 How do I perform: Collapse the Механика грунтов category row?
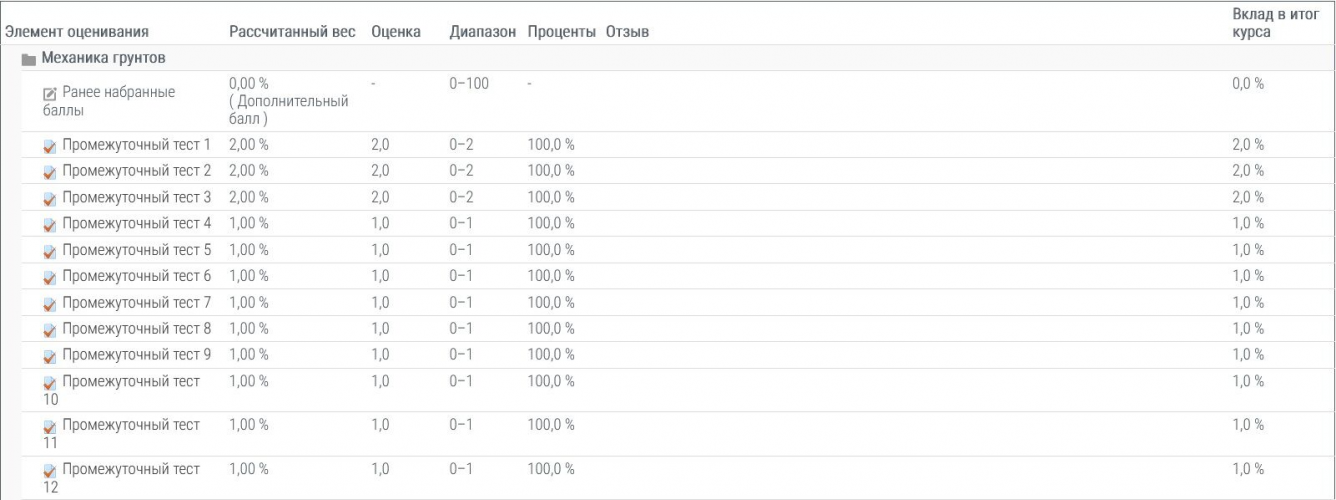(102, 58)
